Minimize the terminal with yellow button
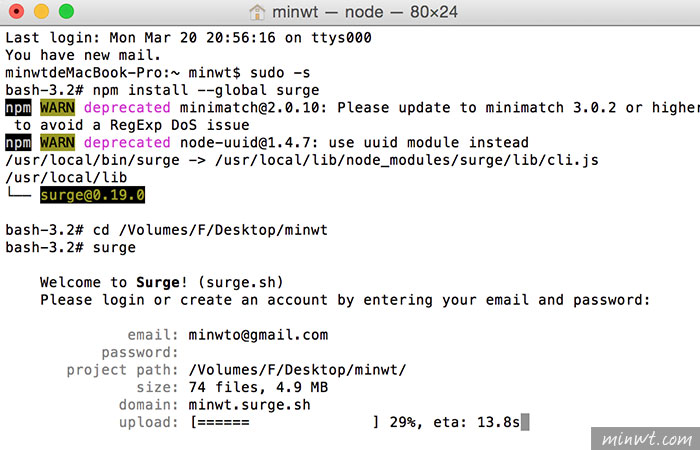700x450 pixels. click(x=42, y=11)
